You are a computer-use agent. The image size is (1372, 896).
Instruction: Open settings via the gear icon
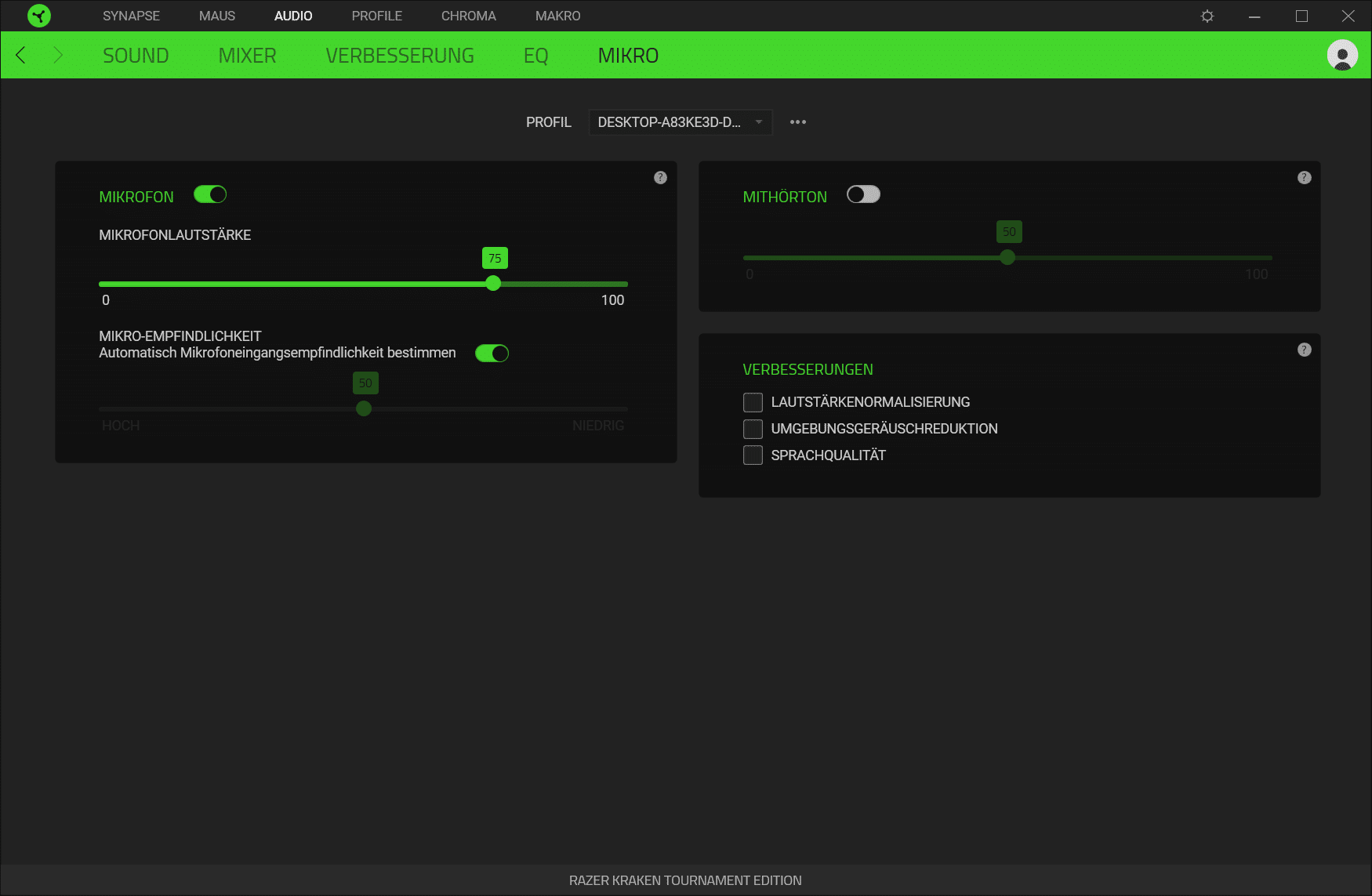(1207, 16)
